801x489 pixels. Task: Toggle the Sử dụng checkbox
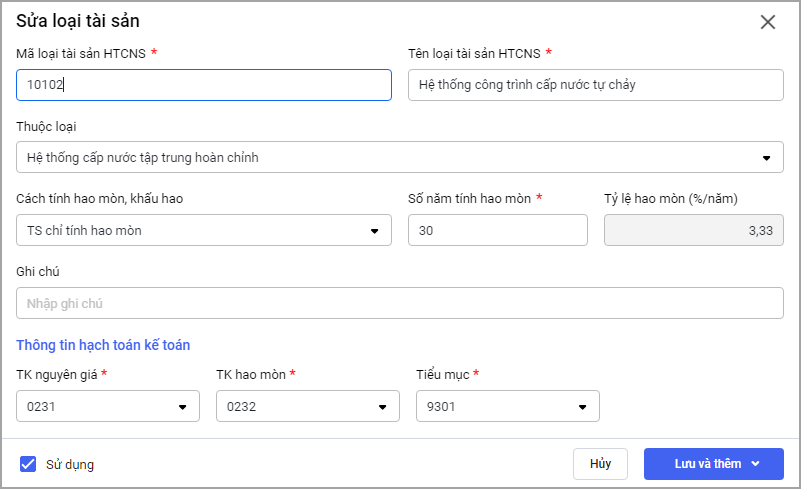coord(28,464)
